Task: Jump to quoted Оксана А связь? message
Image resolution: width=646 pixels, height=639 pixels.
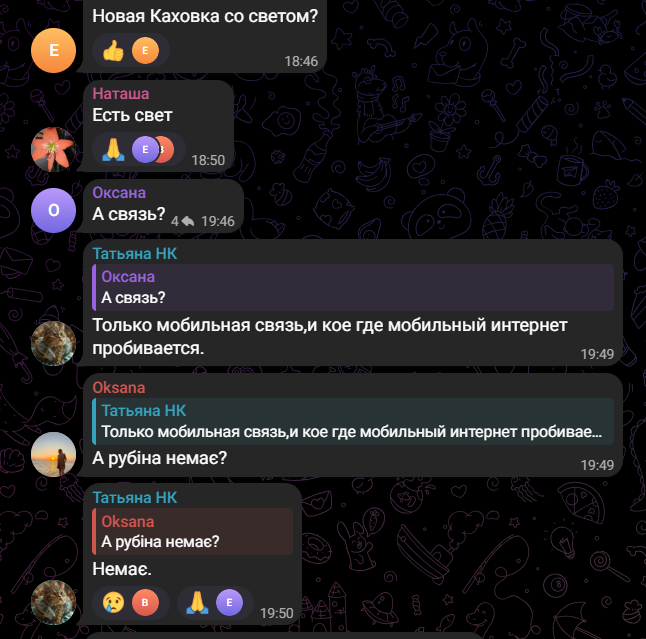Action: click(353, 287)
